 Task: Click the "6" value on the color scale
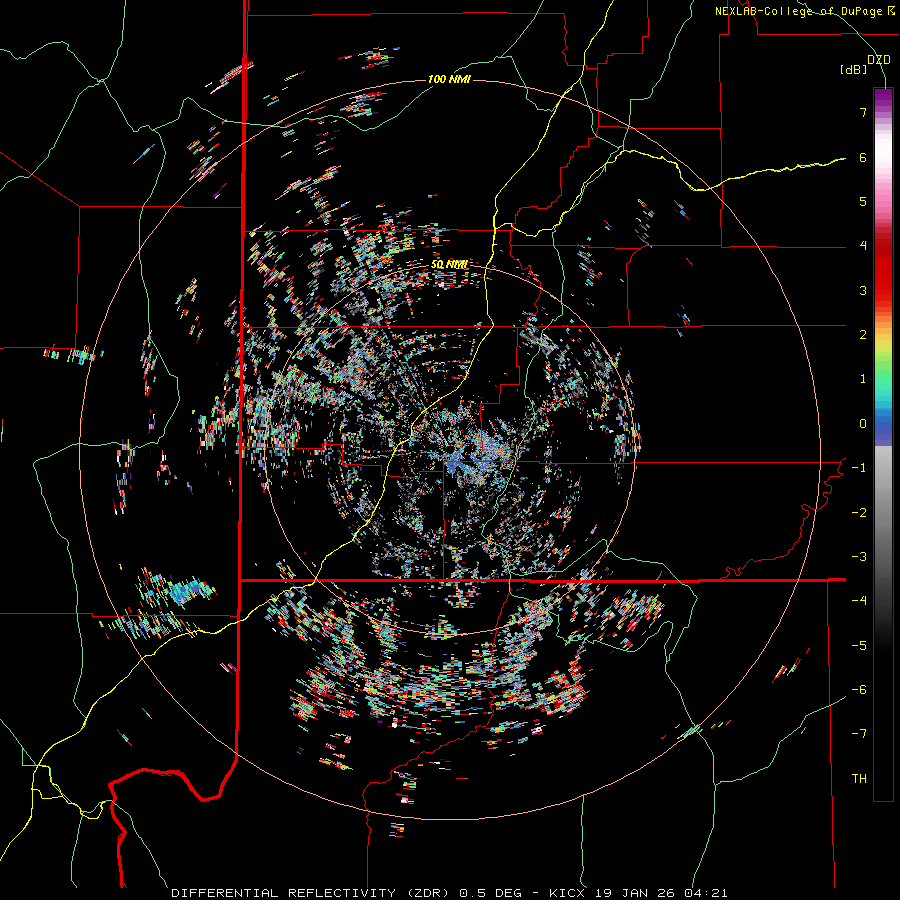tap(863, 157)
